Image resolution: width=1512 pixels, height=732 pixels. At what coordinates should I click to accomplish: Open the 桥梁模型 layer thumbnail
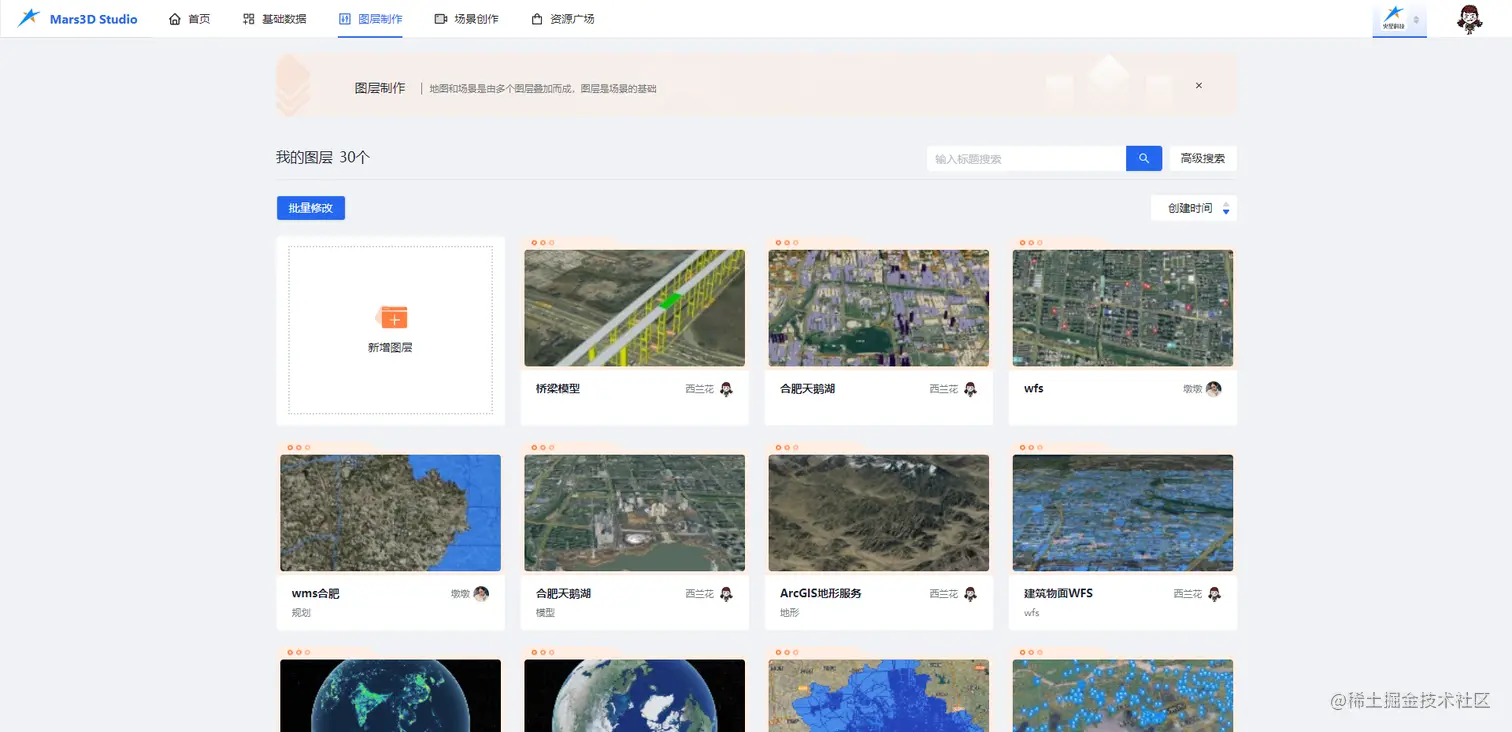(x=635, y=308)
